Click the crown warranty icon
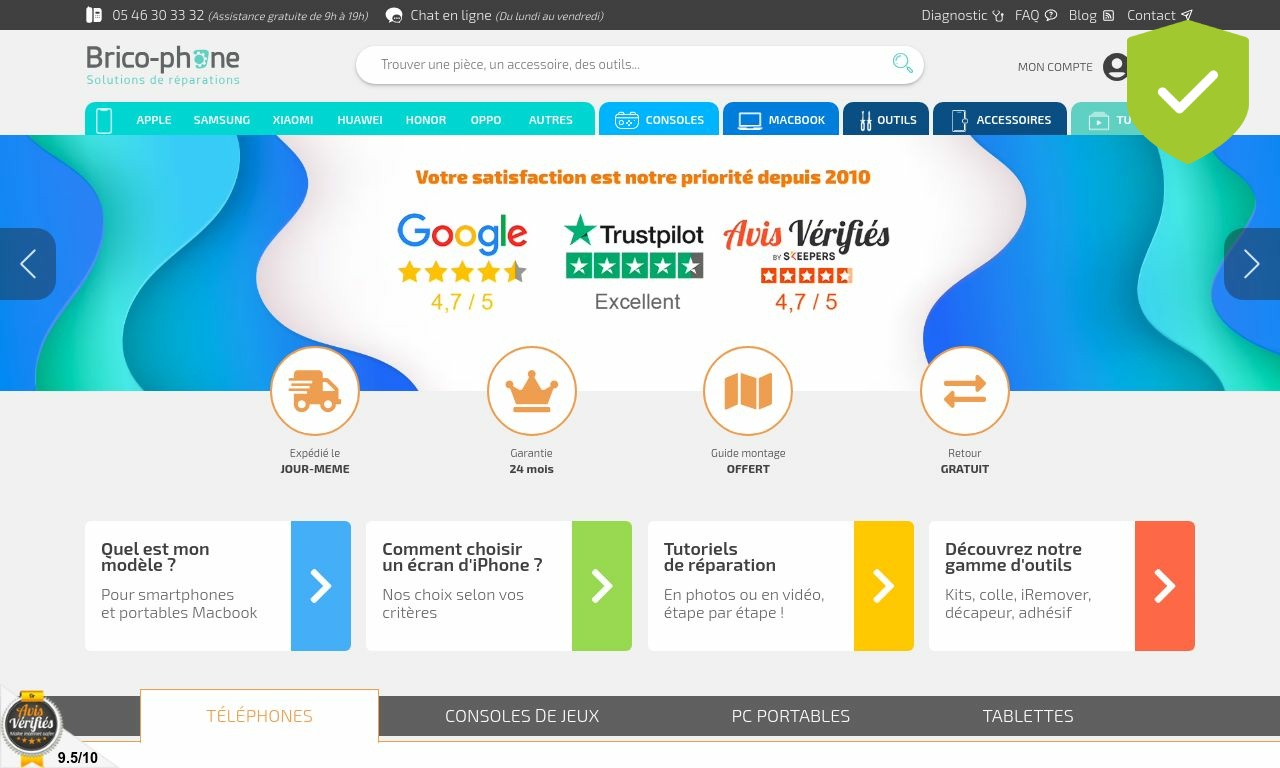This screenshot has width=1280, height=768. click(532, 391)
